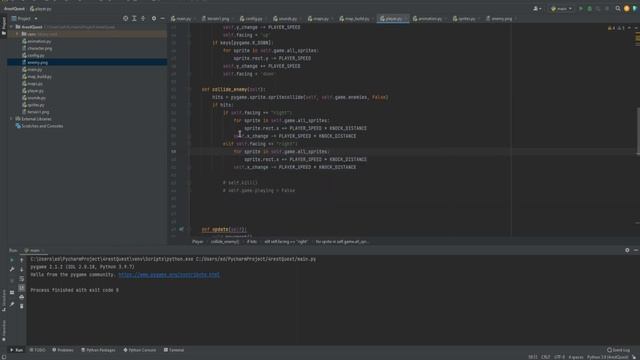Open the user account icon dropdown
This screenshot has height=360, width=640.
click(x=537, y=9)
